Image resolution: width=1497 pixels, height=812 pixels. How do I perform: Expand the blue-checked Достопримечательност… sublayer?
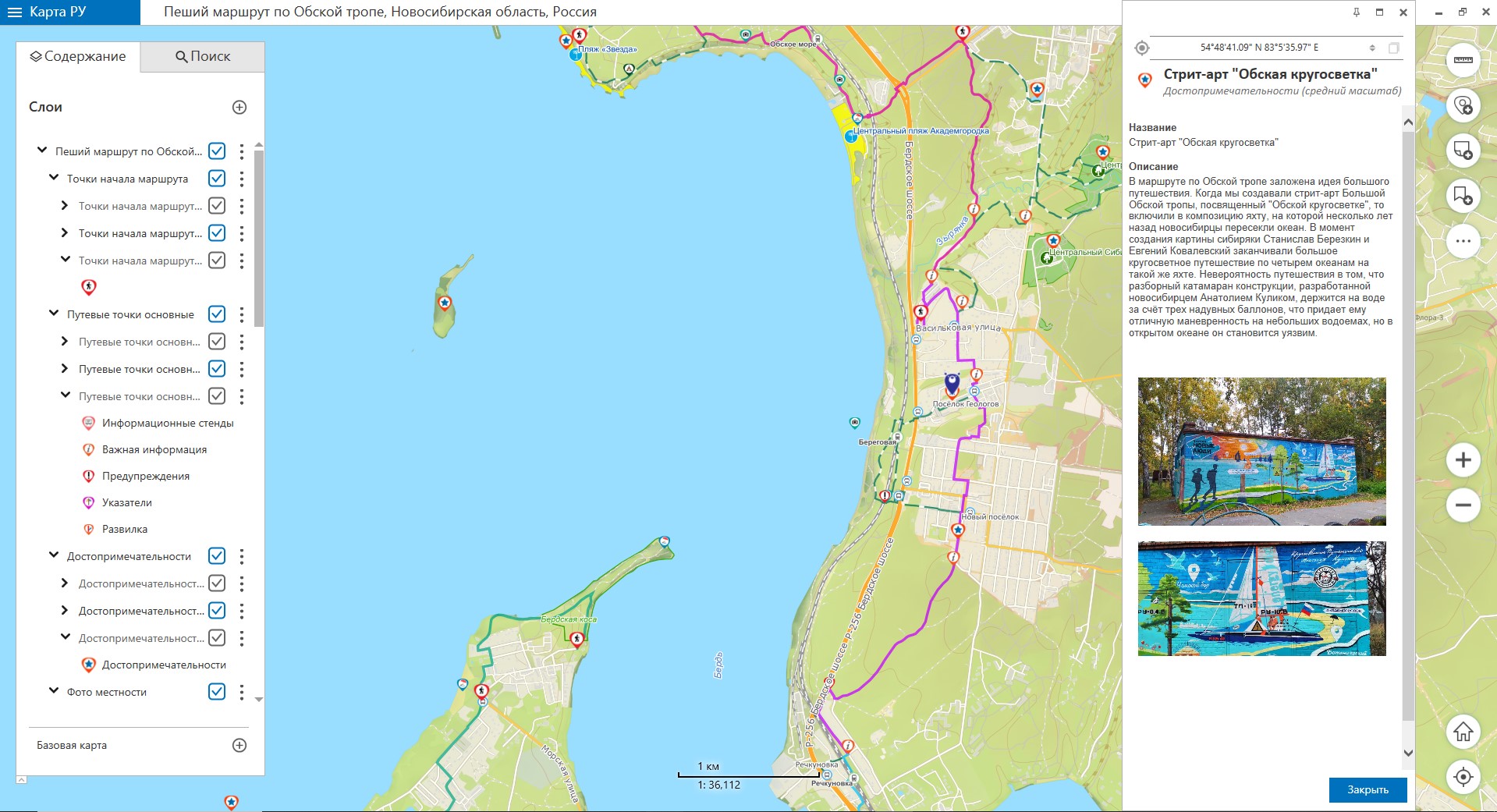click(x=65, y=611)
